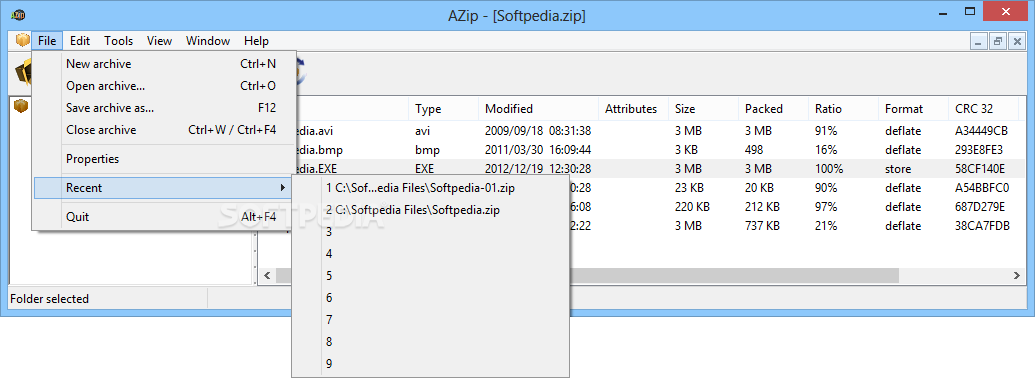Select the 'bmp' type cell
This screenshot has height=378, width=1035.
click(x=427, y=150)
